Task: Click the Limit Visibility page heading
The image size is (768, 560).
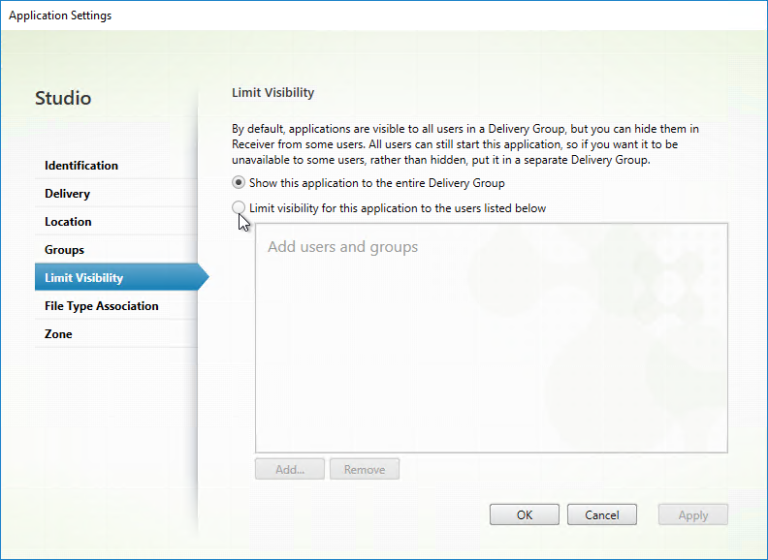Action: click(x=272, y=93)
